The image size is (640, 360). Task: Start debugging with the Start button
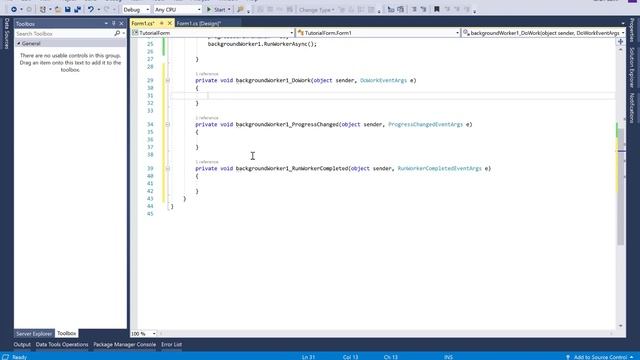216,9
